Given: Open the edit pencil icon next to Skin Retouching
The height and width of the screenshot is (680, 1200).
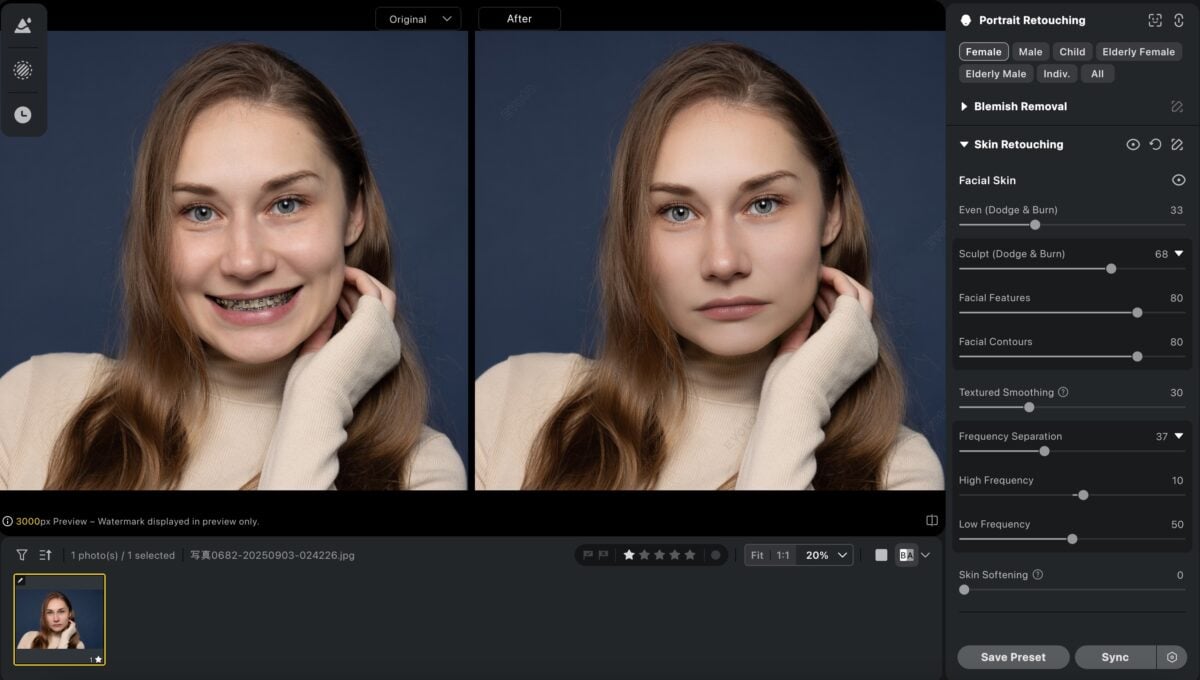Looking at the screenshot, I should [x=1178, y=144].
